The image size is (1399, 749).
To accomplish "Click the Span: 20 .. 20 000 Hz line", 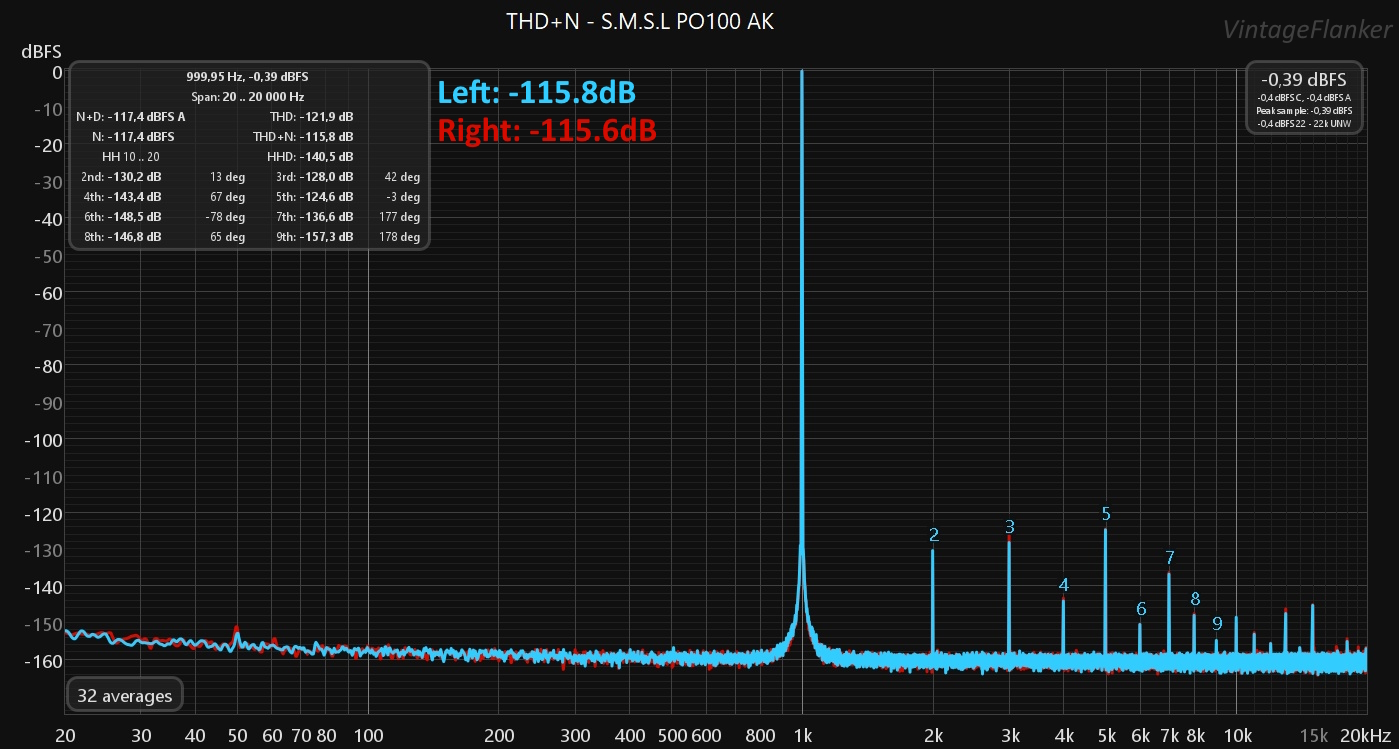I will pos(247,97).
